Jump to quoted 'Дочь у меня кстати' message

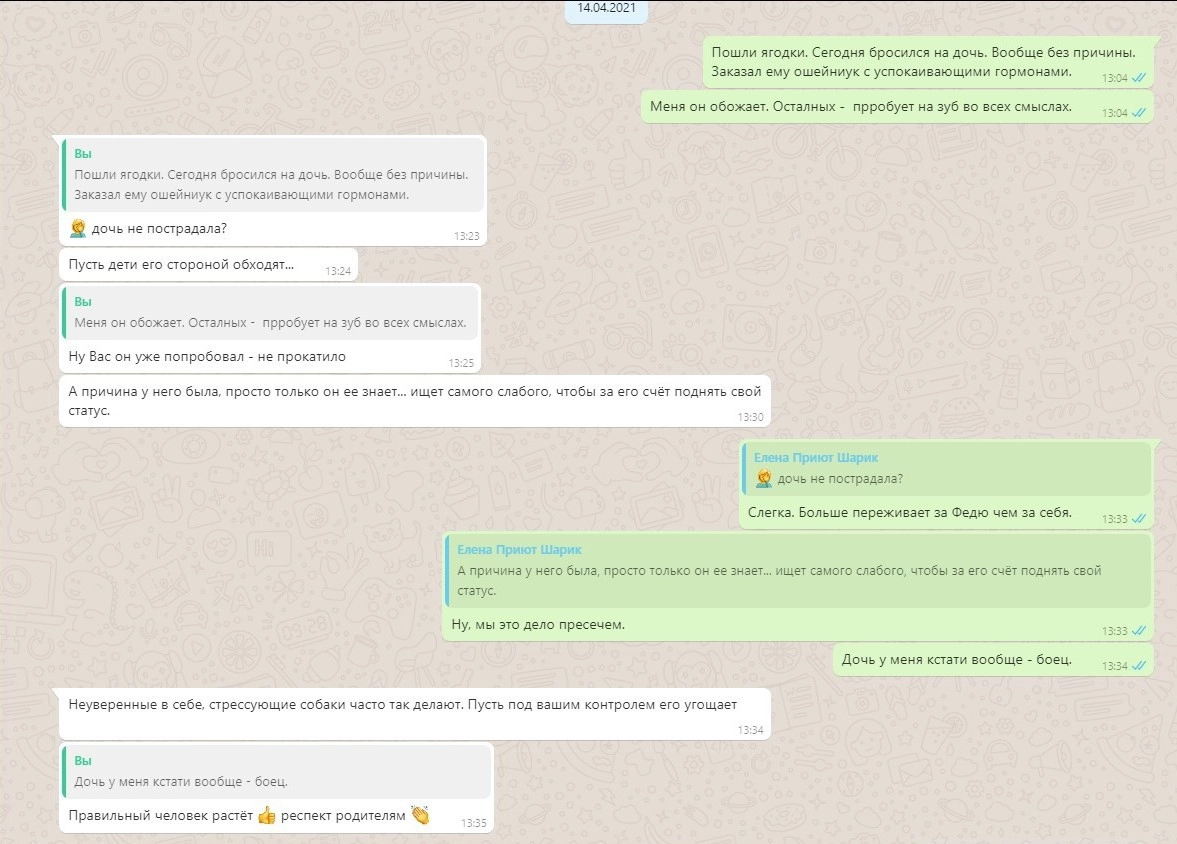277,771
